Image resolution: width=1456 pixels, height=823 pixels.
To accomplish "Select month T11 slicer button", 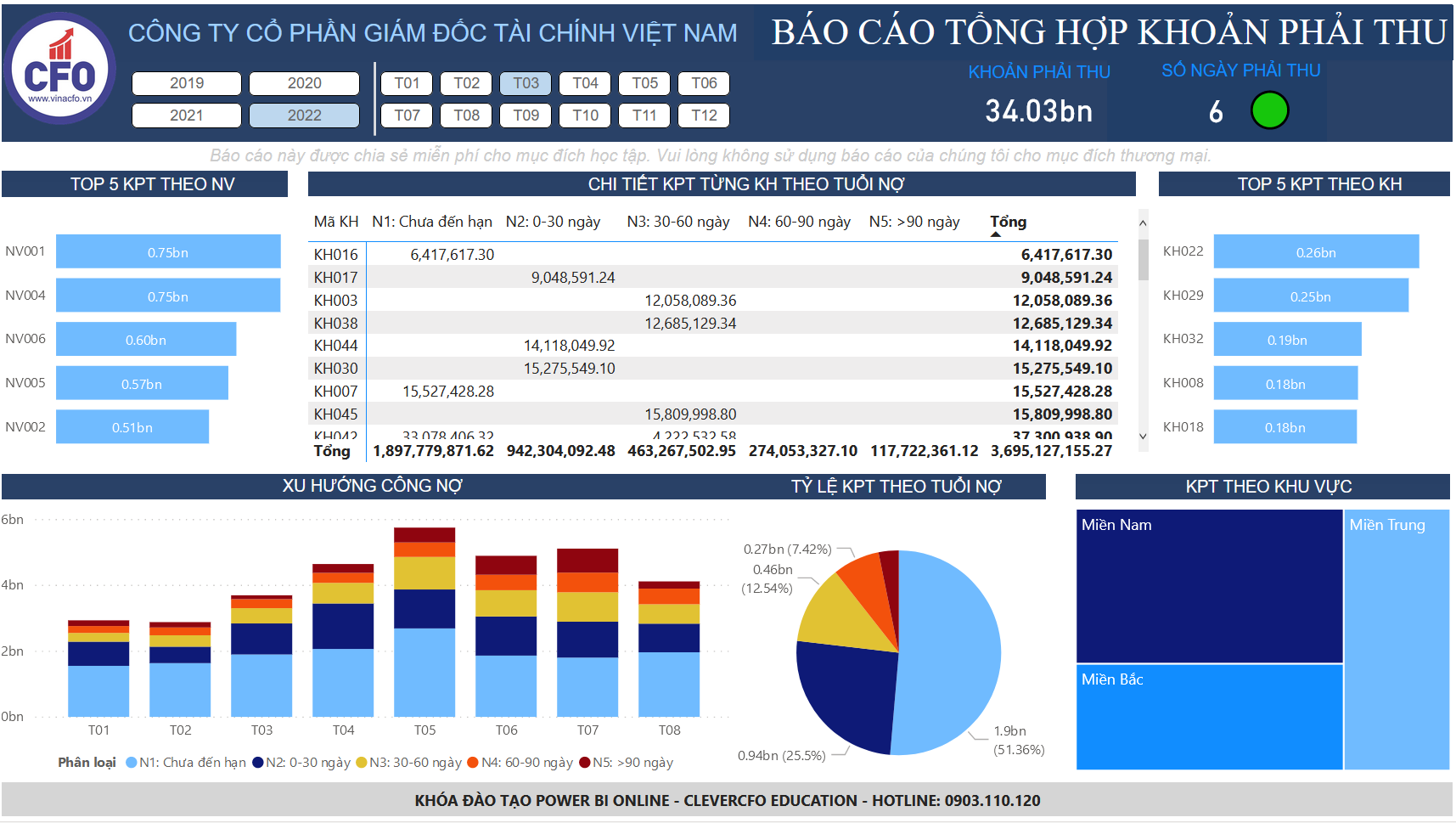I will click(x=645, y=116).
